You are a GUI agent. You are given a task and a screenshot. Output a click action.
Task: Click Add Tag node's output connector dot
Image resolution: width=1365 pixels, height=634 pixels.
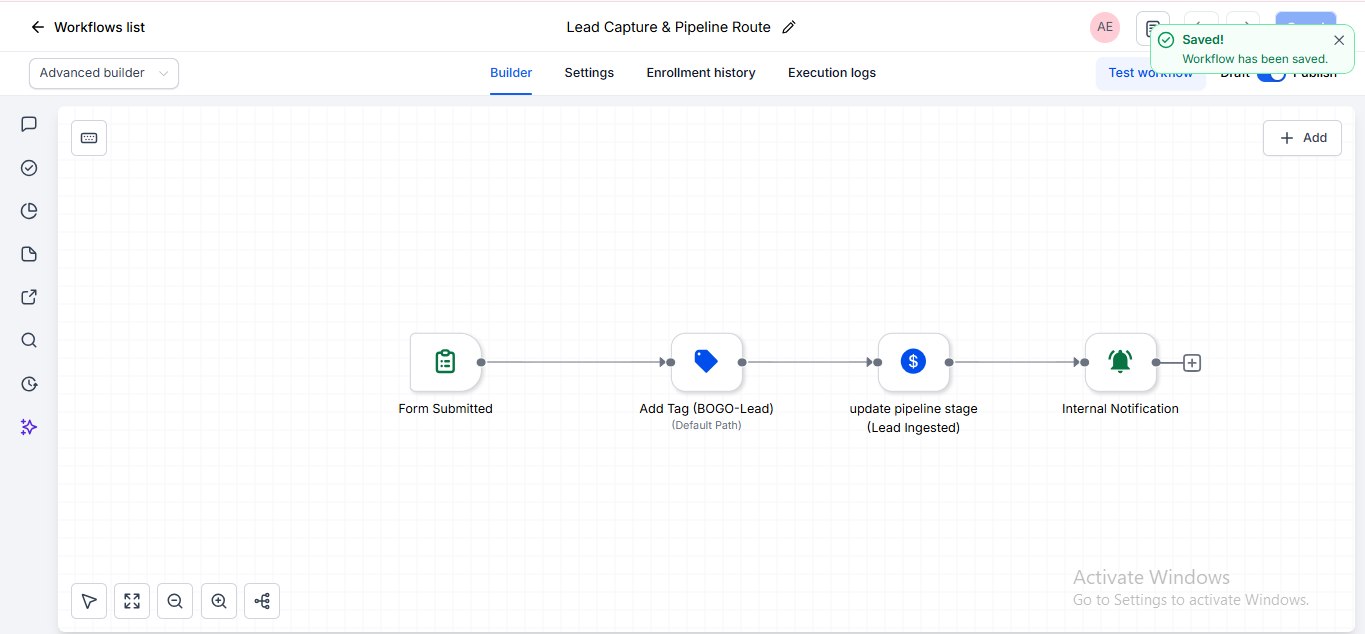point(741,363)
